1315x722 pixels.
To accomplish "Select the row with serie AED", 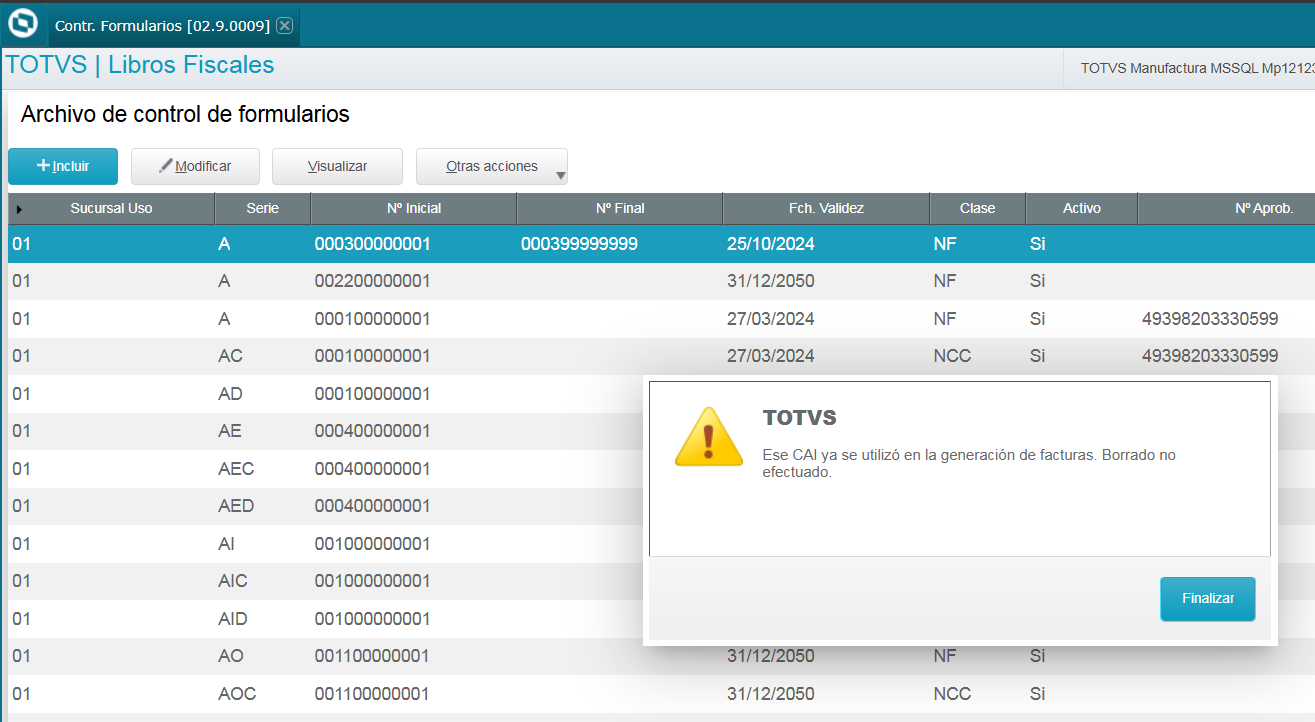I will tap(325, 506).
